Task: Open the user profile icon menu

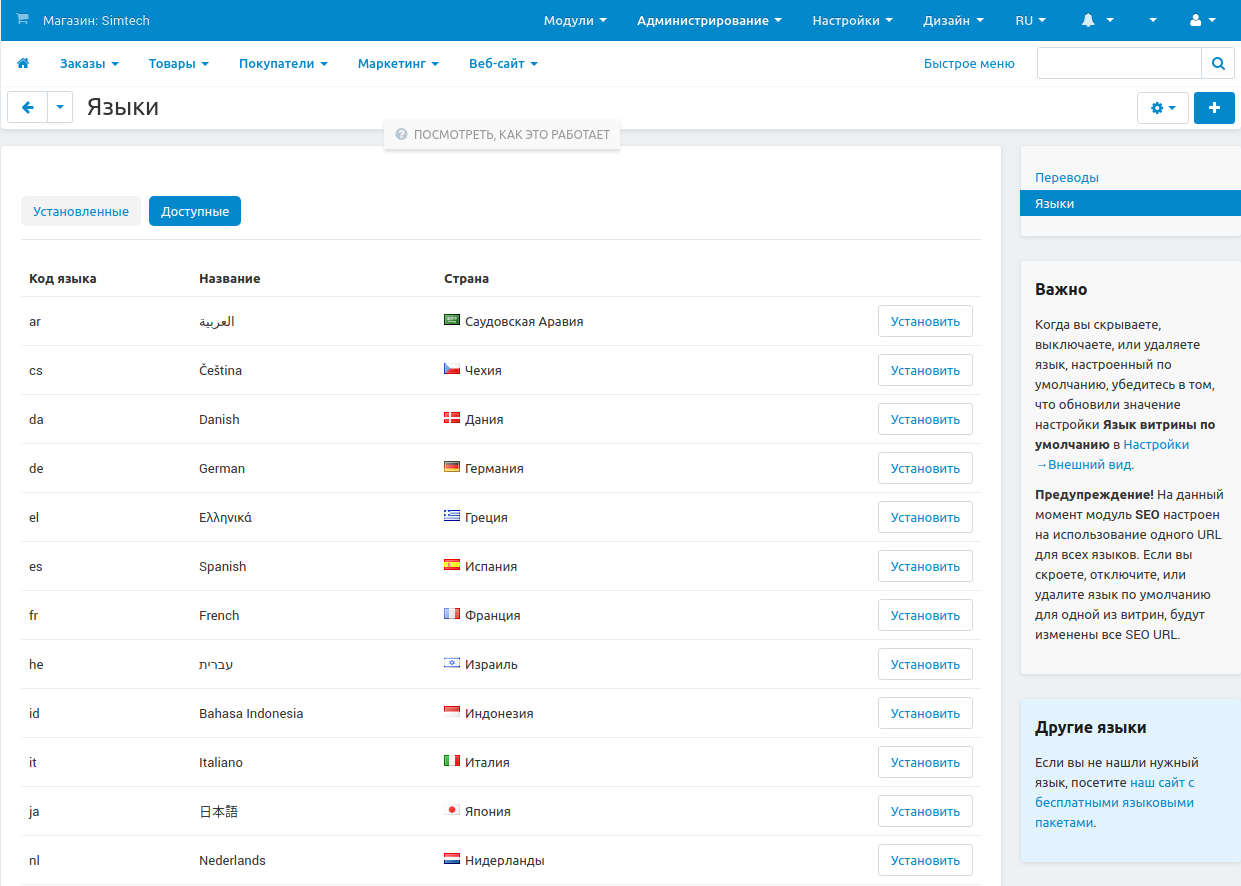Action: coord(1203,20)
